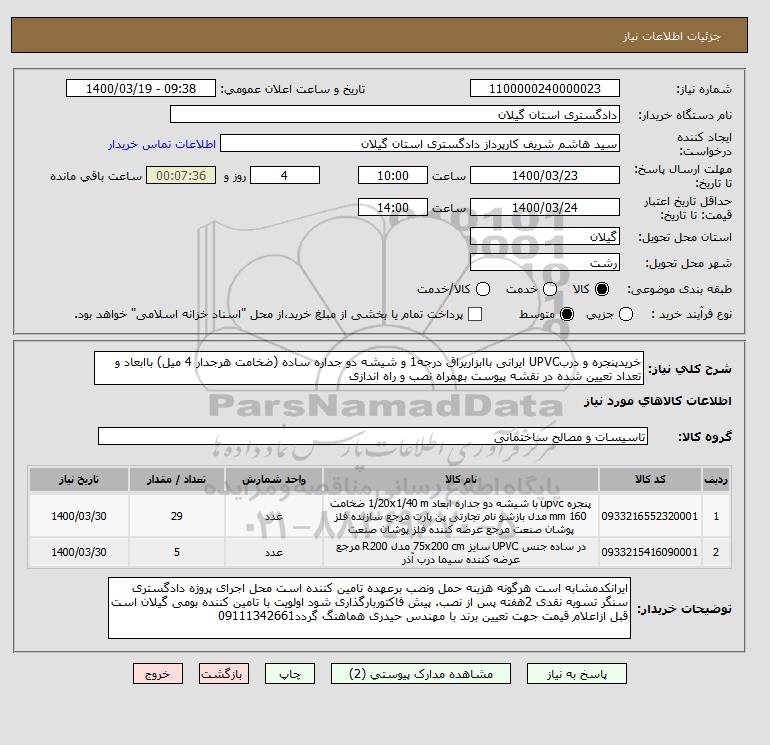The width and height of the screenshot is (770, 745).
Task: Click the پنجره upvc product name cell
Action: 461,516
